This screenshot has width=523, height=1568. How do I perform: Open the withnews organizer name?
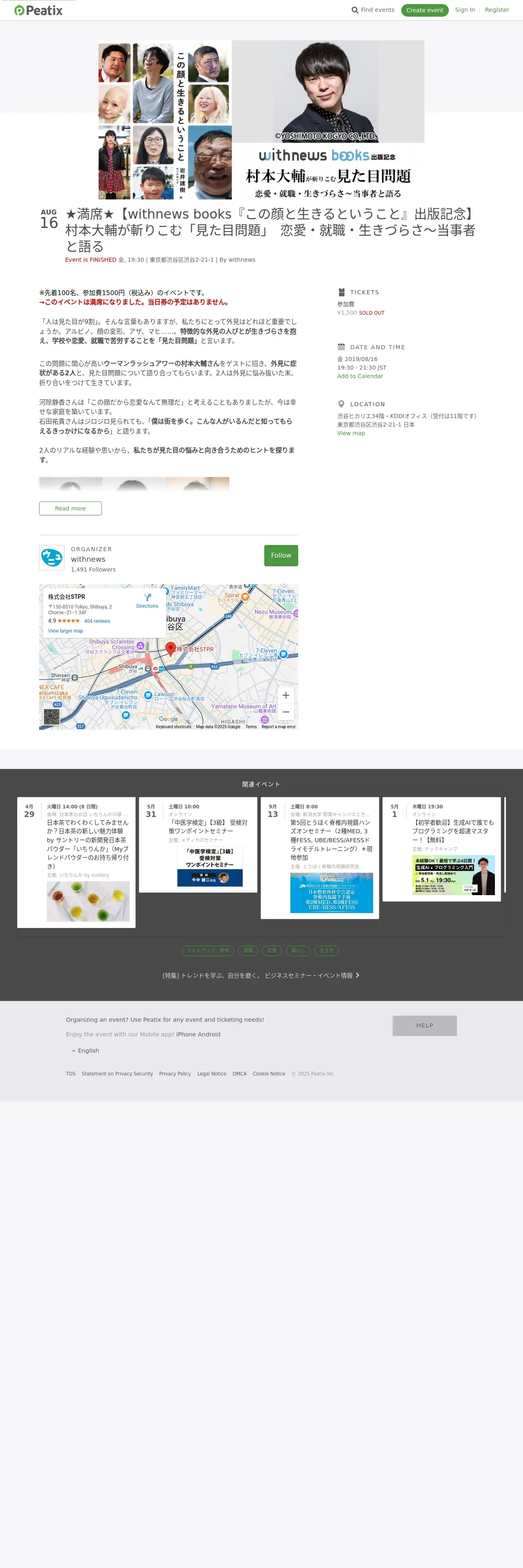(x=88, y=559)
